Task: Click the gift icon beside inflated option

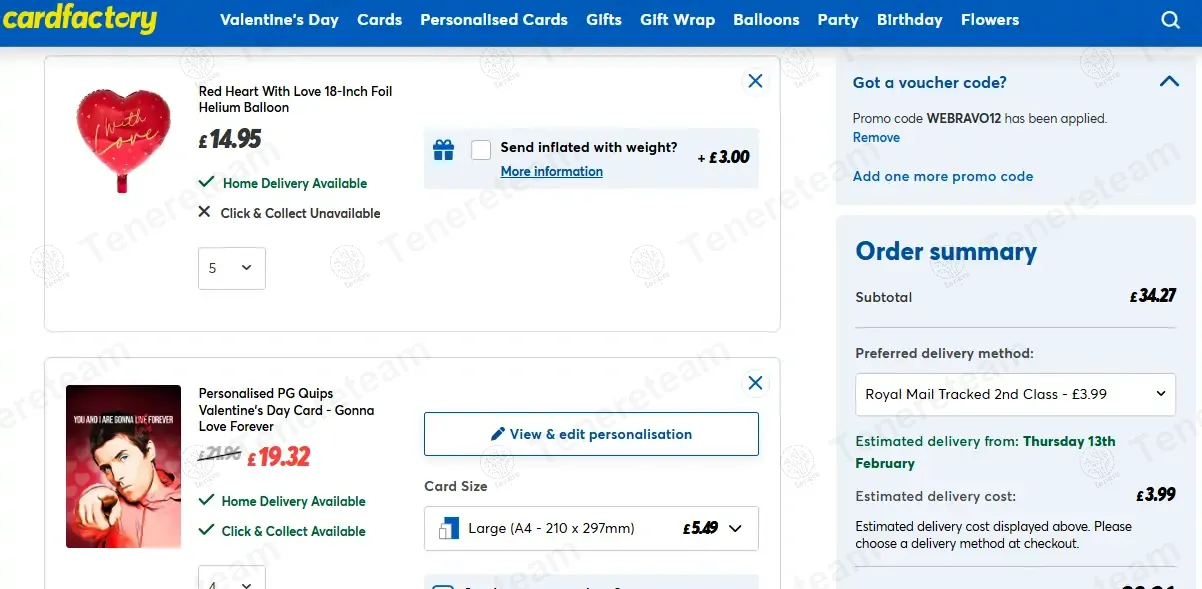Action: pyautogui.click(x=443, y=150)
